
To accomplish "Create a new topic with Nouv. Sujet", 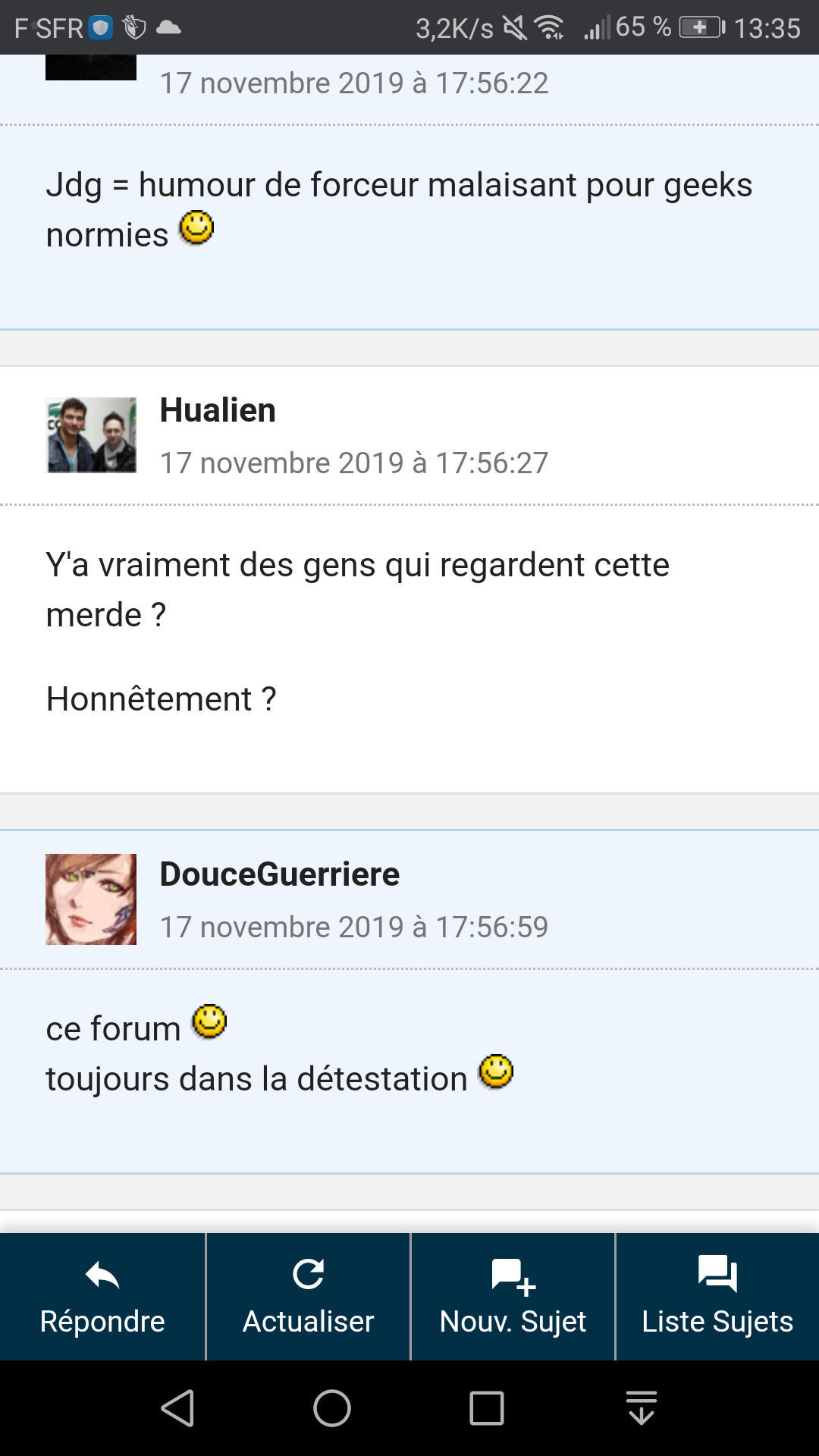I will [x=513, y=1297].
